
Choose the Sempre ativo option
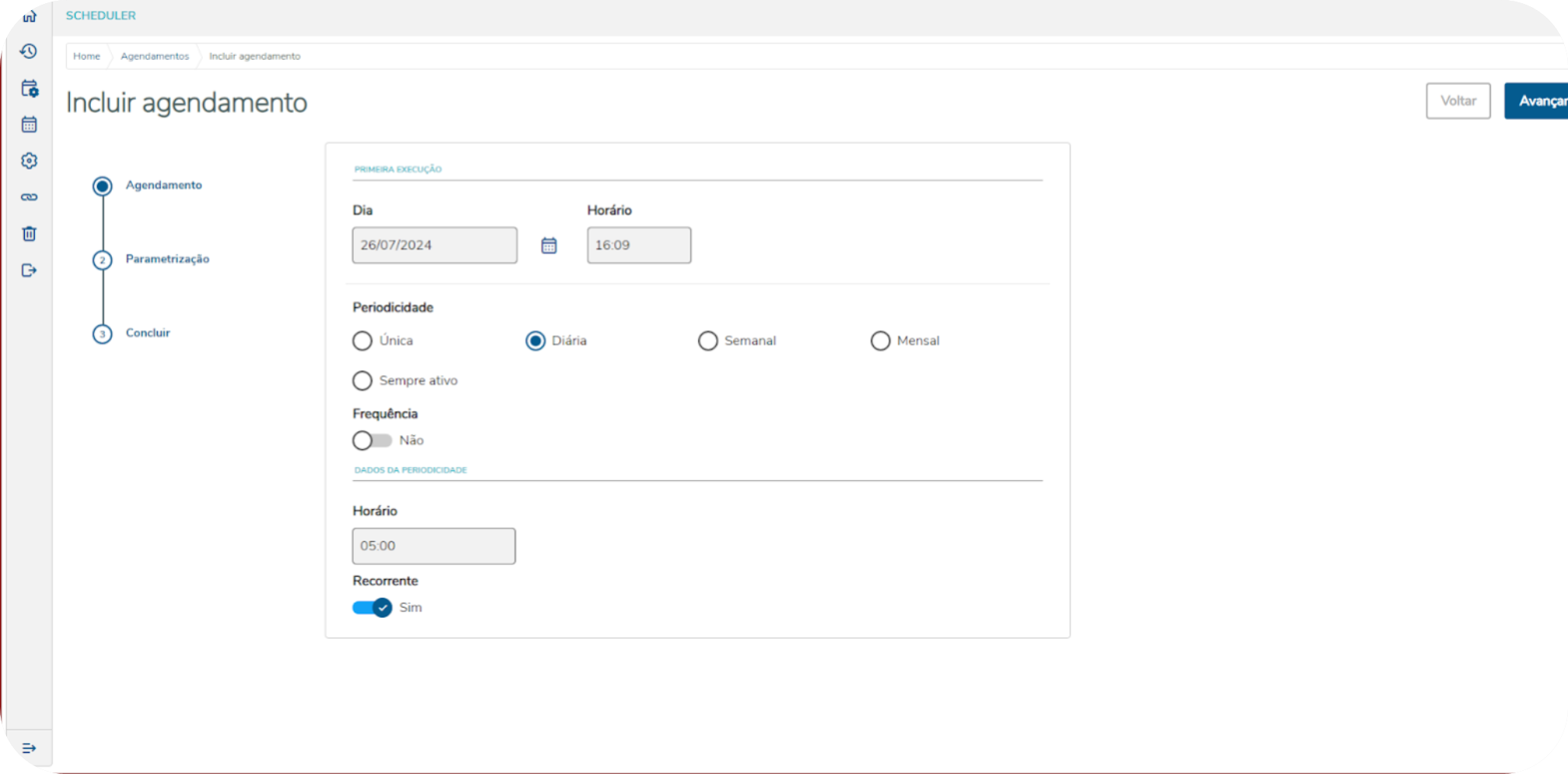pos(362,380)
